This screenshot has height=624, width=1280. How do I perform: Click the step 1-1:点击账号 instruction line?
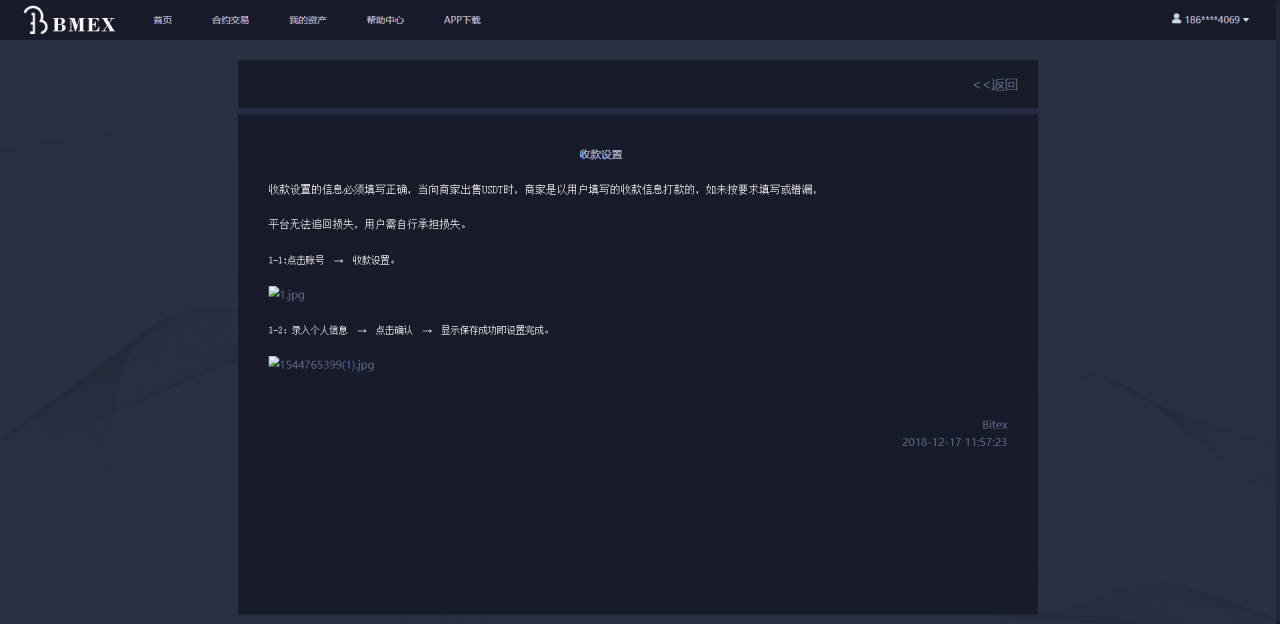pyautogui.click(x=332, y=260)
